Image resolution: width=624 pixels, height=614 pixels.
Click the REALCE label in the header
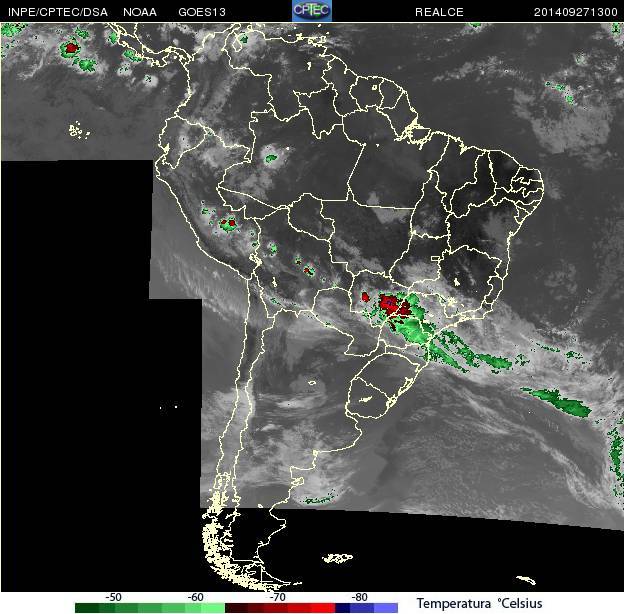[439, 12]
